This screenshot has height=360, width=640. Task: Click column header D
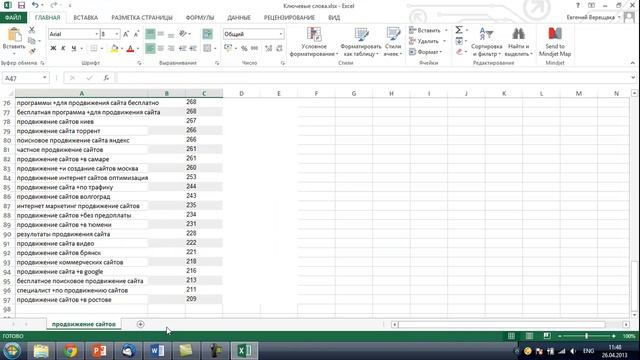[x=241, y=93]
